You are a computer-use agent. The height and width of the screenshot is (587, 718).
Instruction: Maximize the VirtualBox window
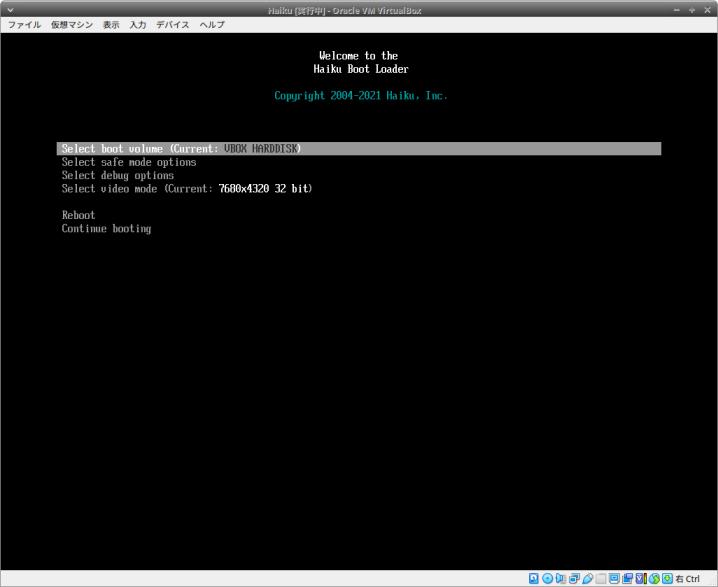point(692,10)
